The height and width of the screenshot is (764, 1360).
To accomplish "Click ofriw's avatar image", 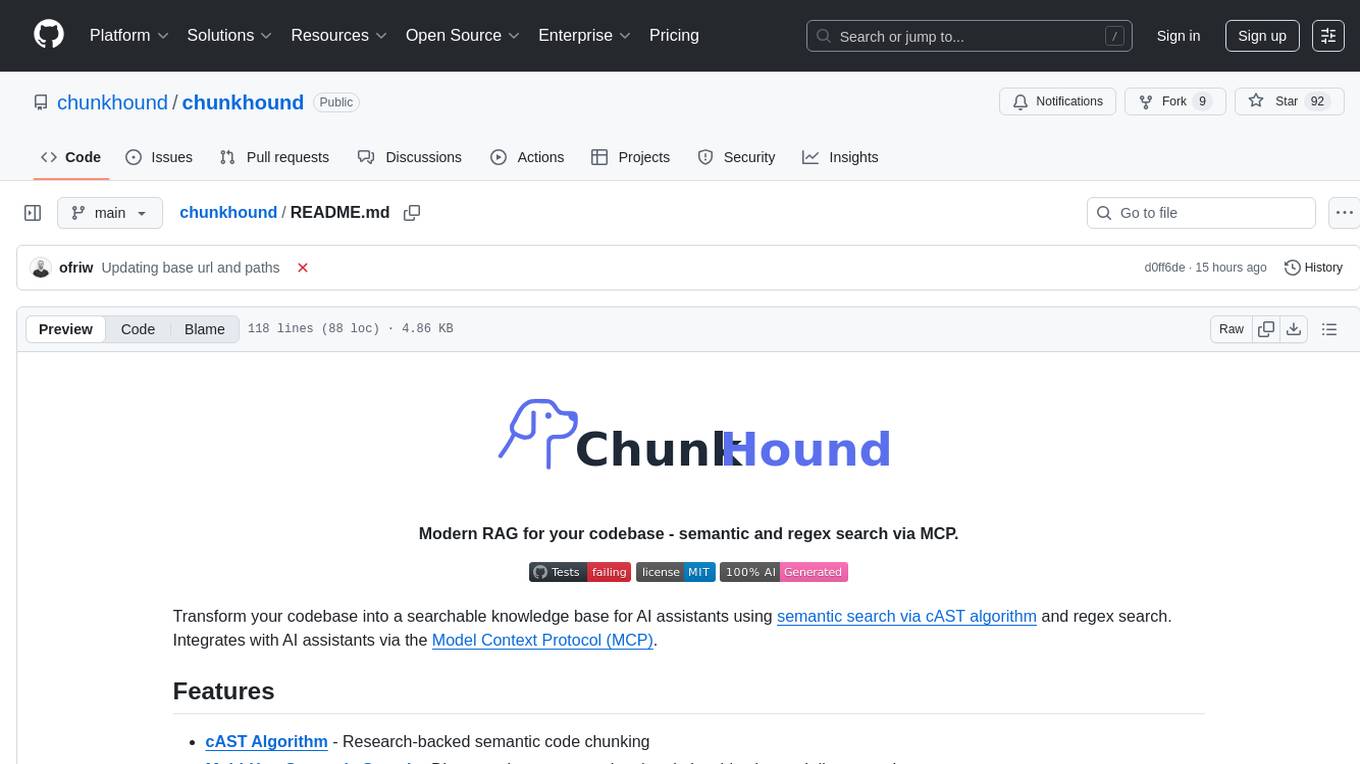I will click(x=41, y=268).
